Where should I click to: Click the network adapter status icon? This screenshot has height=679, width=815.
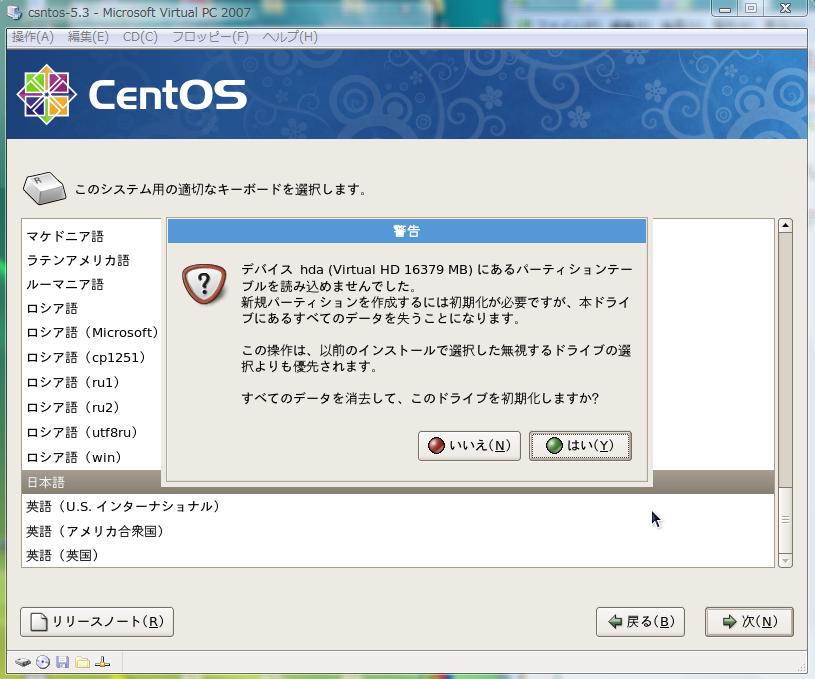tap(102, 662)
